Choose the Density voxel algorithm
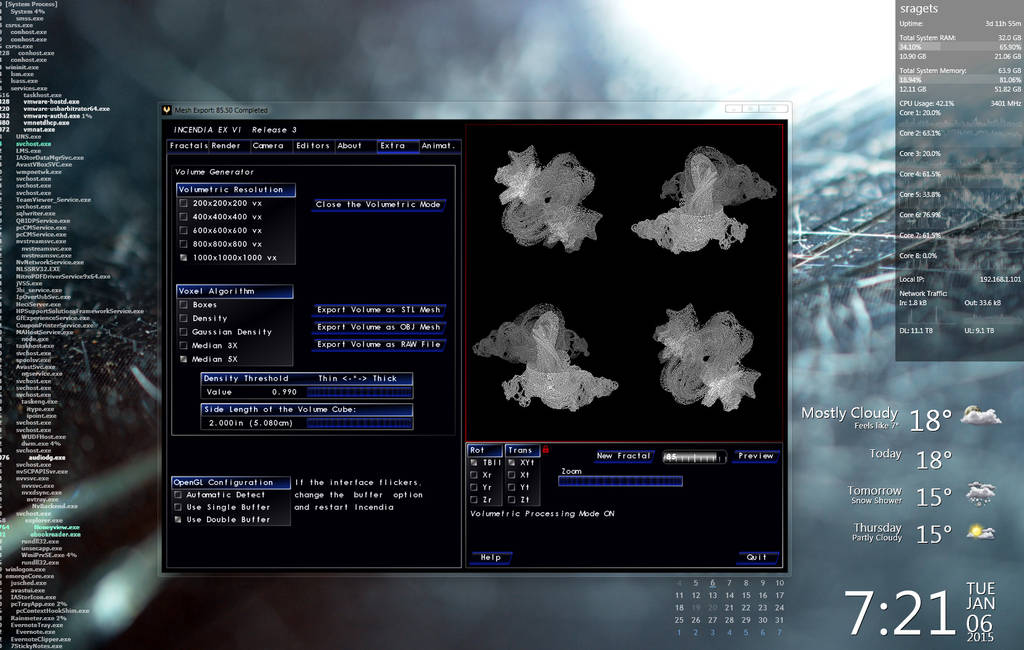Screen dimensions: 1024x650 point(184,319)
